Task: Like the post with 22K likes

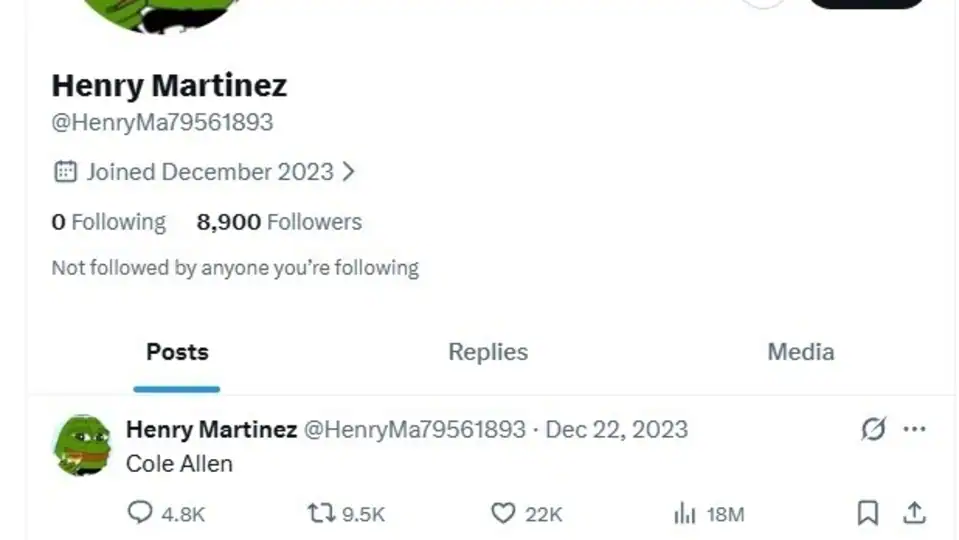Action: tap(503, 513)
